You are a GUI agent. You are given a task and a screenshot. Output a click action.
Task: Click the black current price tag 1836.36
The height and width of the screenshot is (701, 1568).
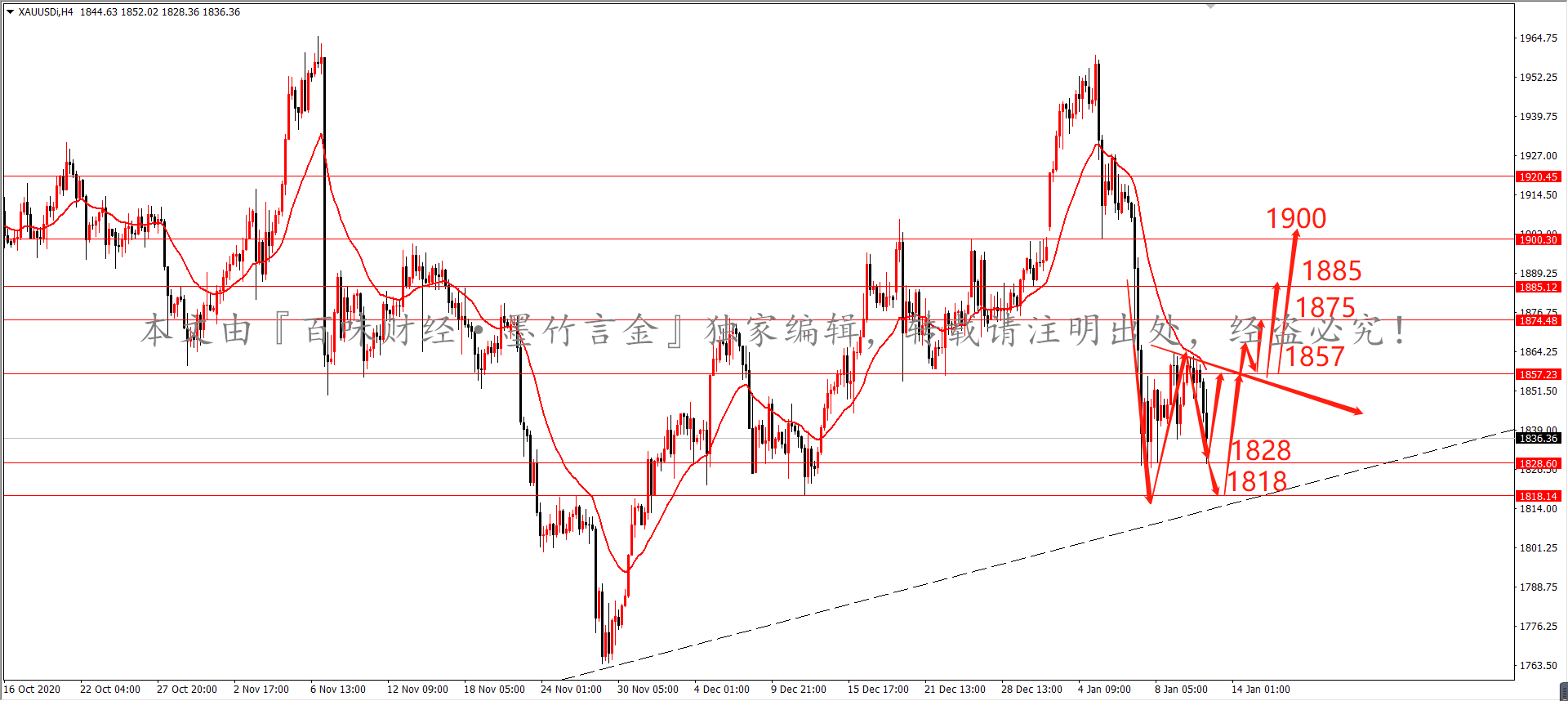pyautogui.click(x=1539, y=439)
